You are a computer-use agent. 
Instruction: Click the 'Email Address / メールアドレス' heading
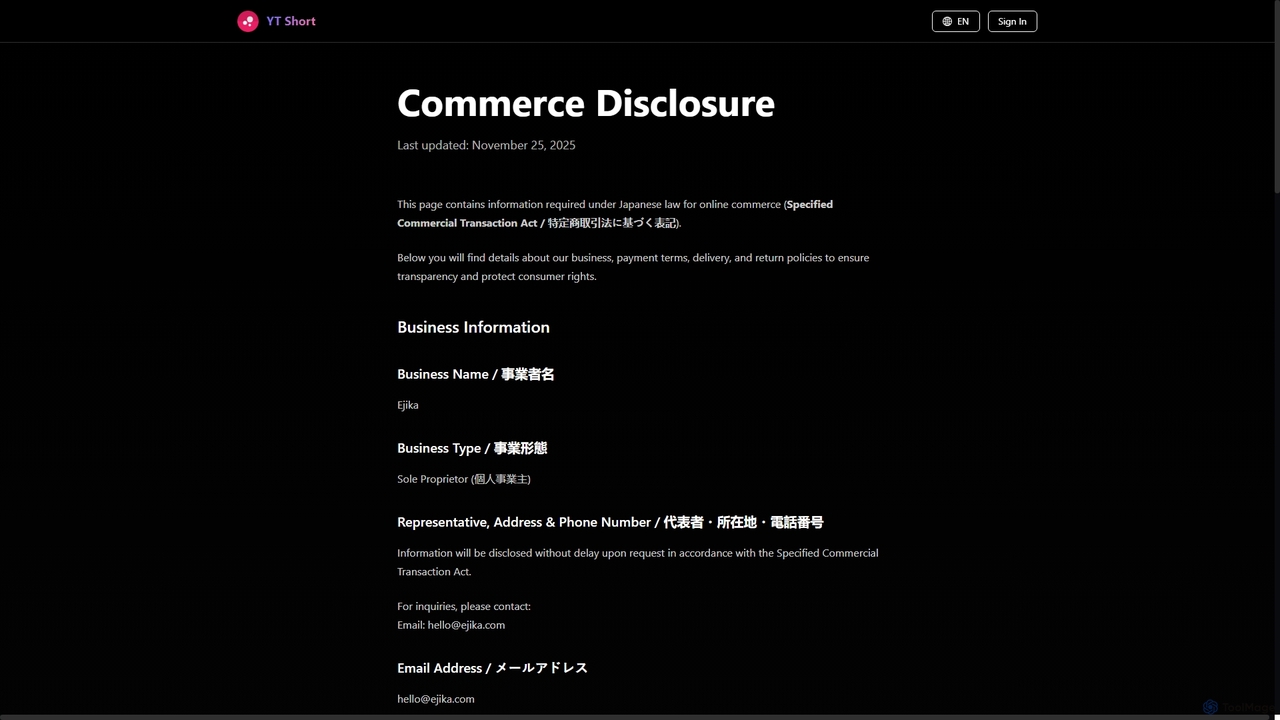tap(492, 668)
